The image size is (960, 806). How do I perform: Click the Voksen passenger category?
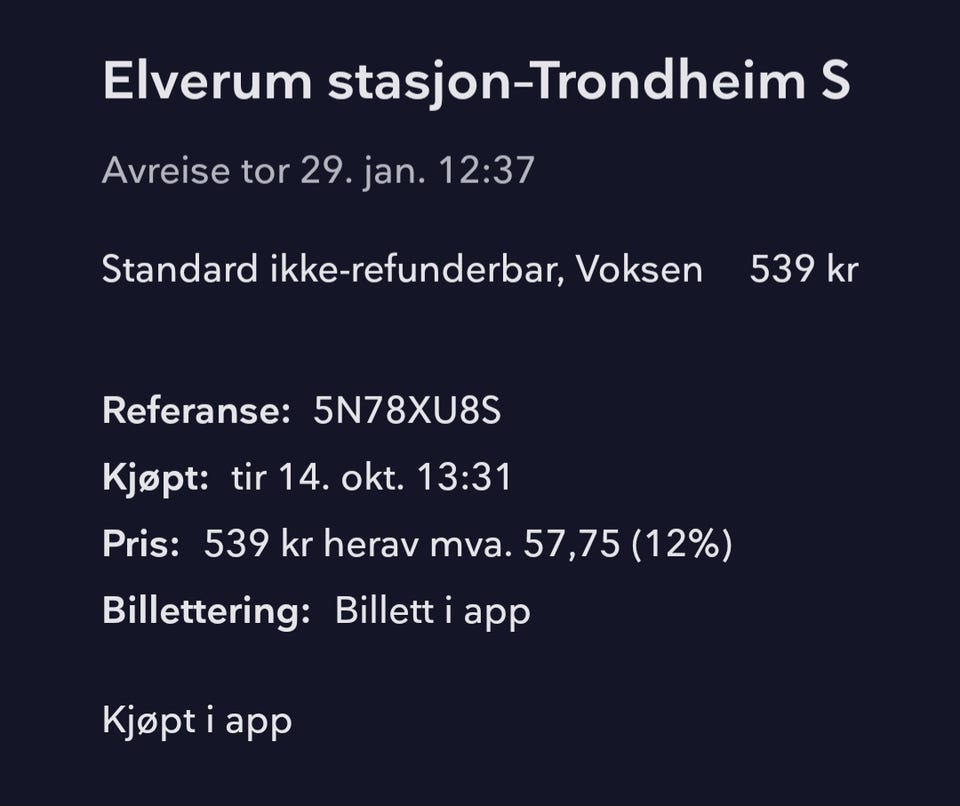pyautogui.click(x=639, y=270)
